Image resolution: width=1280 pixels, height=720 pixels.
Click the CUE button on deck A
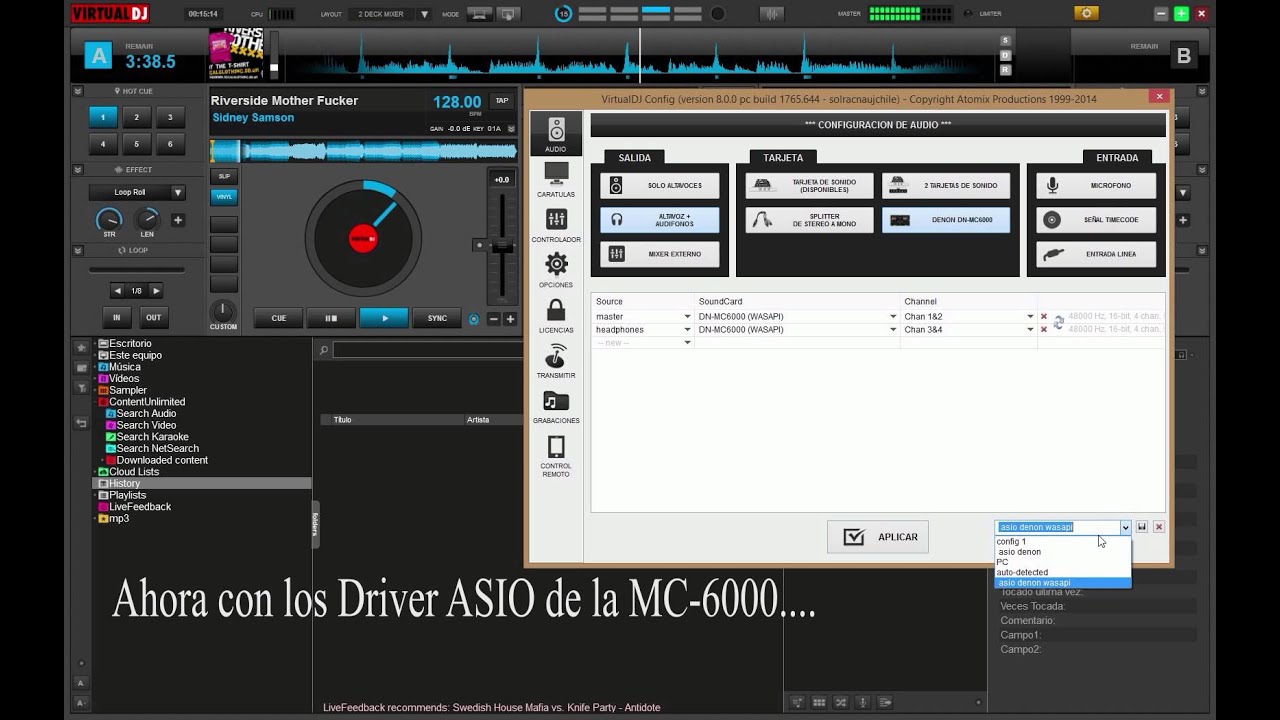click(x=278, y=318)
